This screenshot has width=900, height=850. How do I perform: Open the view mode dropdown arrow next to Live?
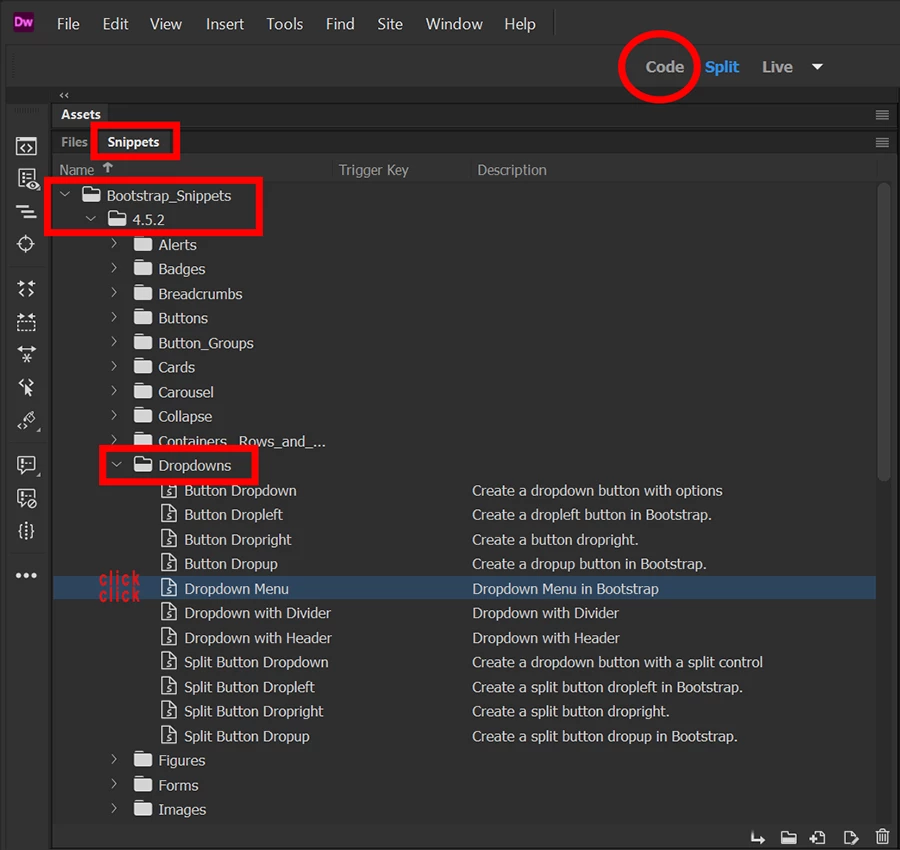[817, 67]
